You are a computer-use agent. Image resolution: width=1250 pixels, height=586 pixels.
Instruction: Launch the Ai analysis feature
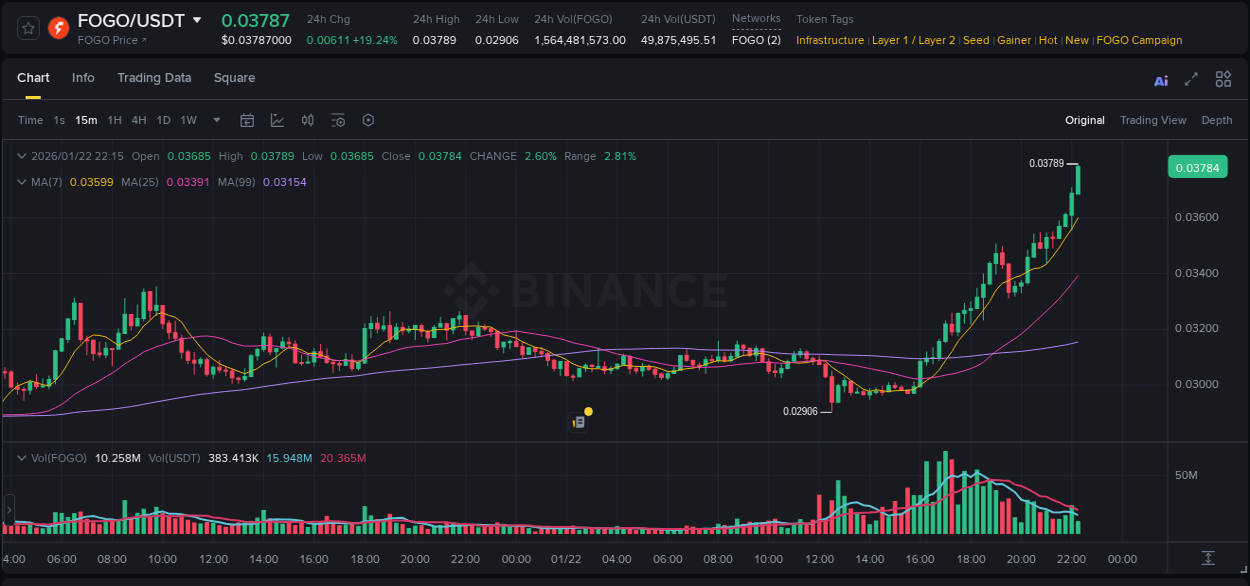pyautogui.click(x=1161, y=80)
